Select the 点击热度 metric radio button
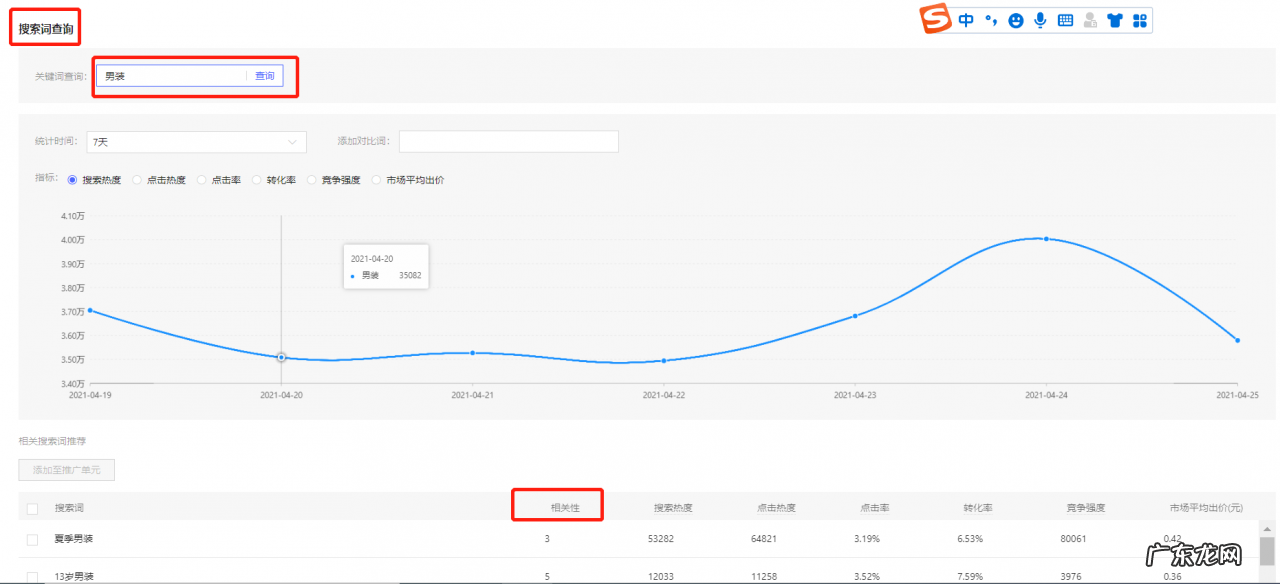This screenshot has height=584, width=1280. [137, 180]
